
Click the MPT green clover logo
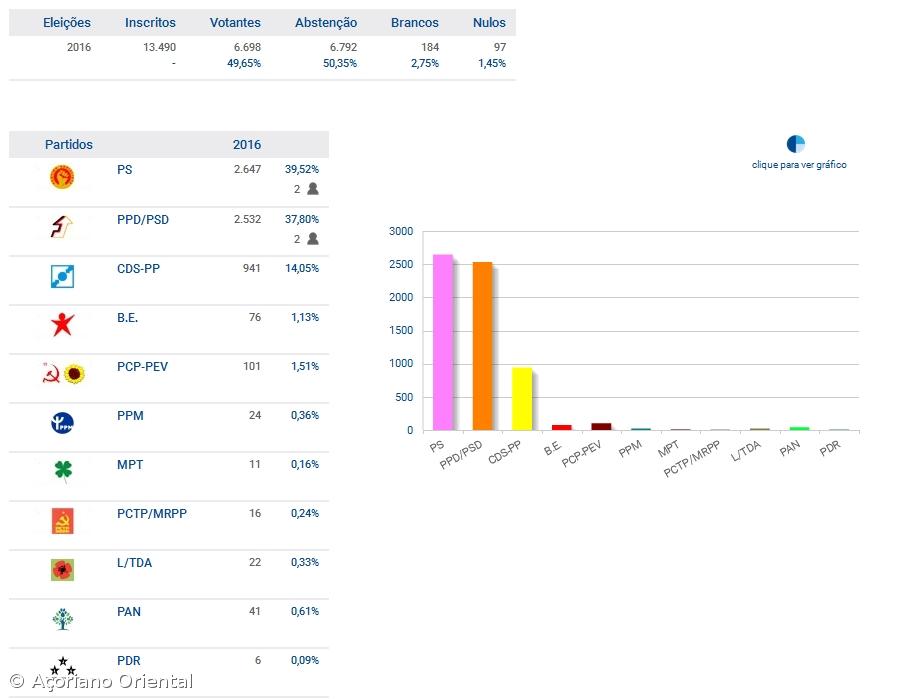(x=62, y=471)
